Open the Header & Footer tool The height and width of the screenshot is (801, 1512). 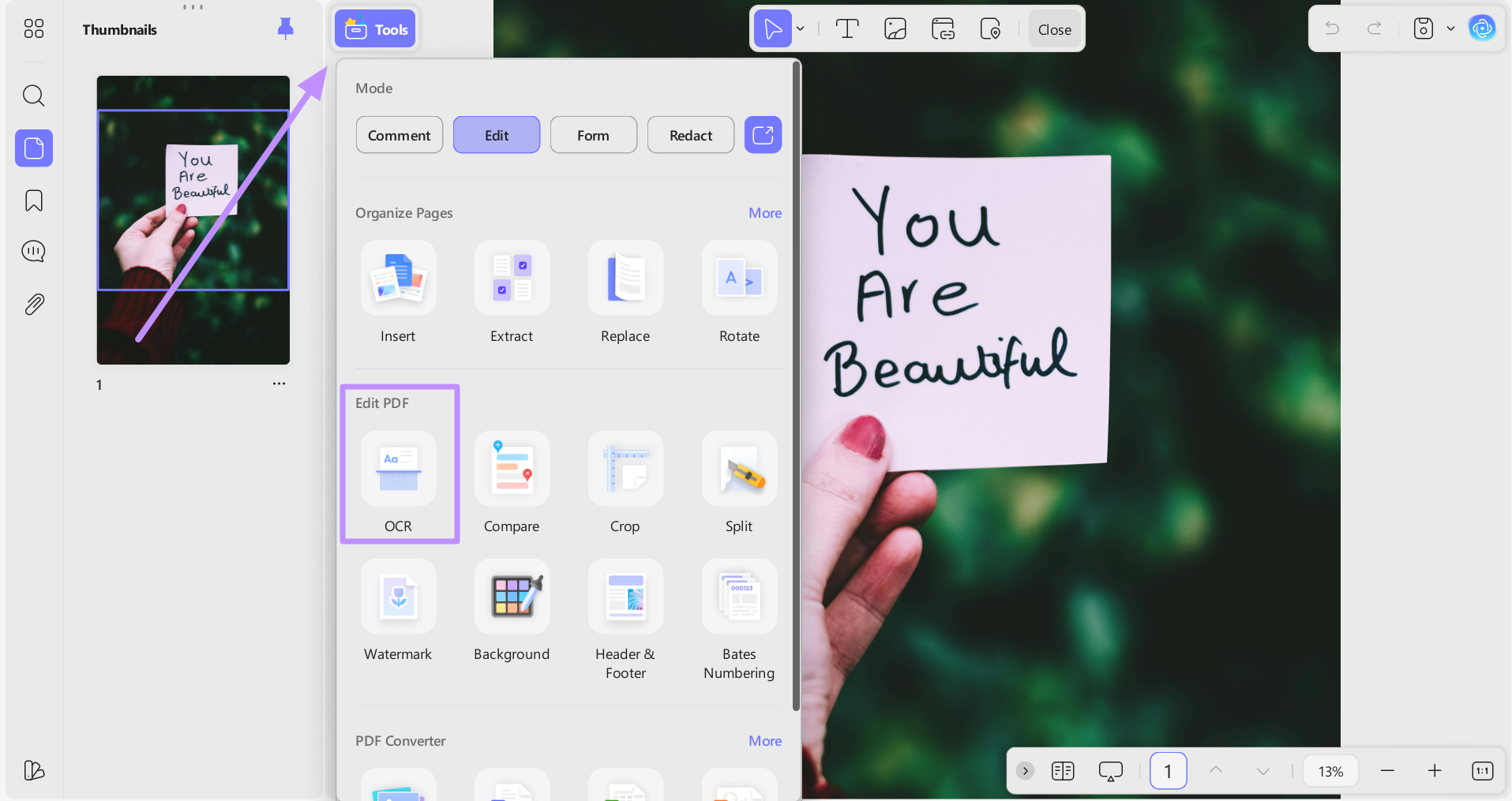(x=625, y=620)
